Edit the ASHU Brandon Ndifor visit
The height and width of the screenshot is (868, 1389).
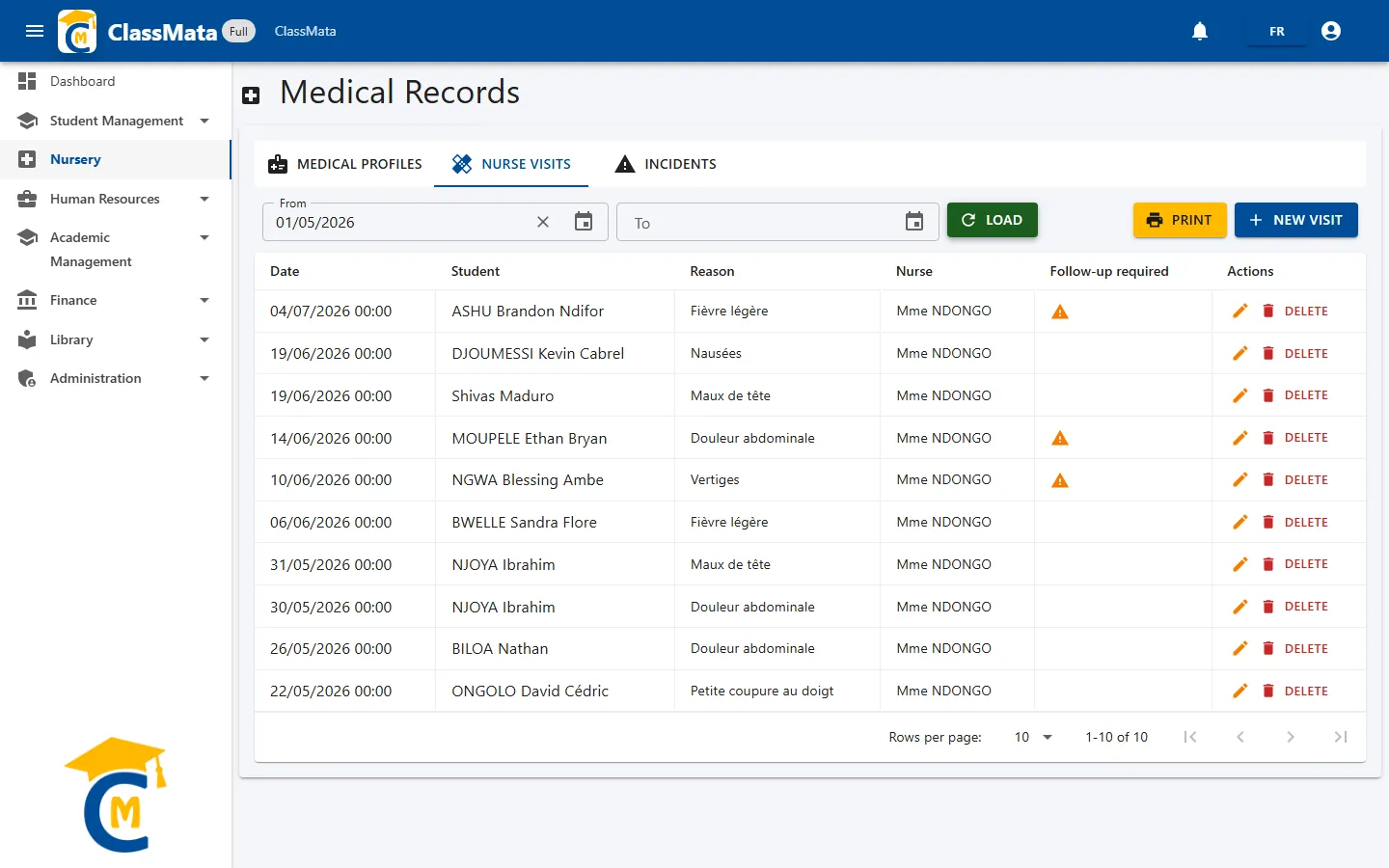(x=1240, y=311)
